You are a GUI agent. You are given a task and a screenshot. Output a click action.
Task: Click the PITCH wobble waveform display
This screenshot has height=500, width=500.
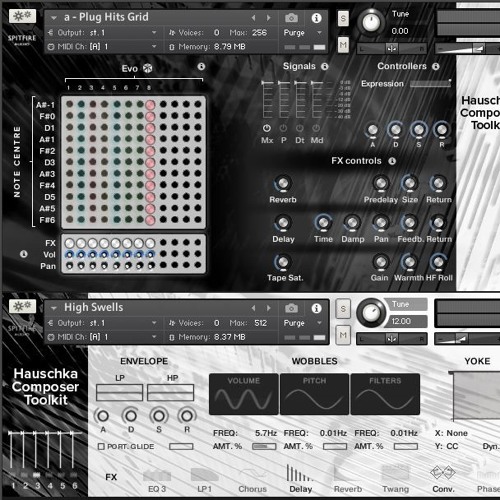(314, 394)
